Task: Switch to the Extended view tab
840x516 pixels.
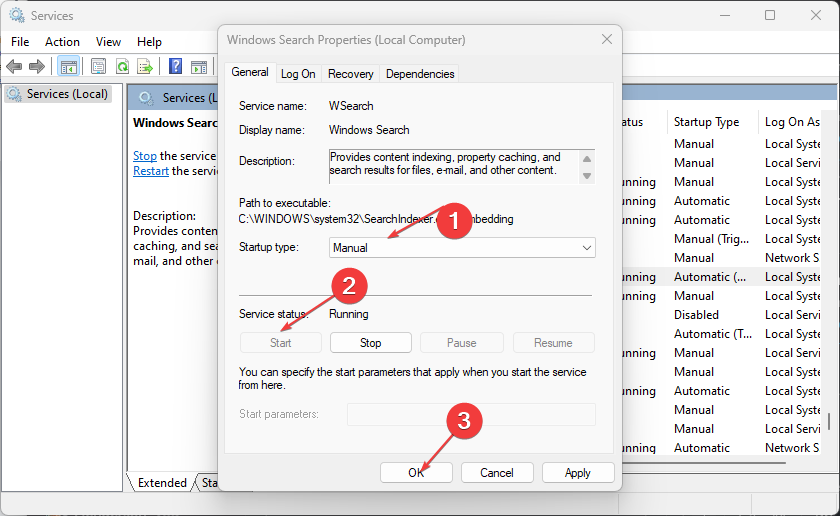Action: coord(162,483)
